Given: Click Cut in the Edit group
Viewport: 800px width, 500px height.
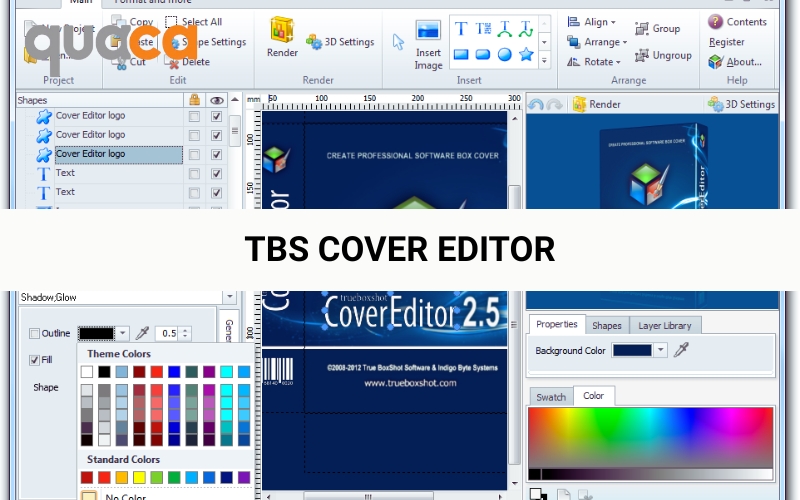Looking at the screenshot, I should 131,62.
